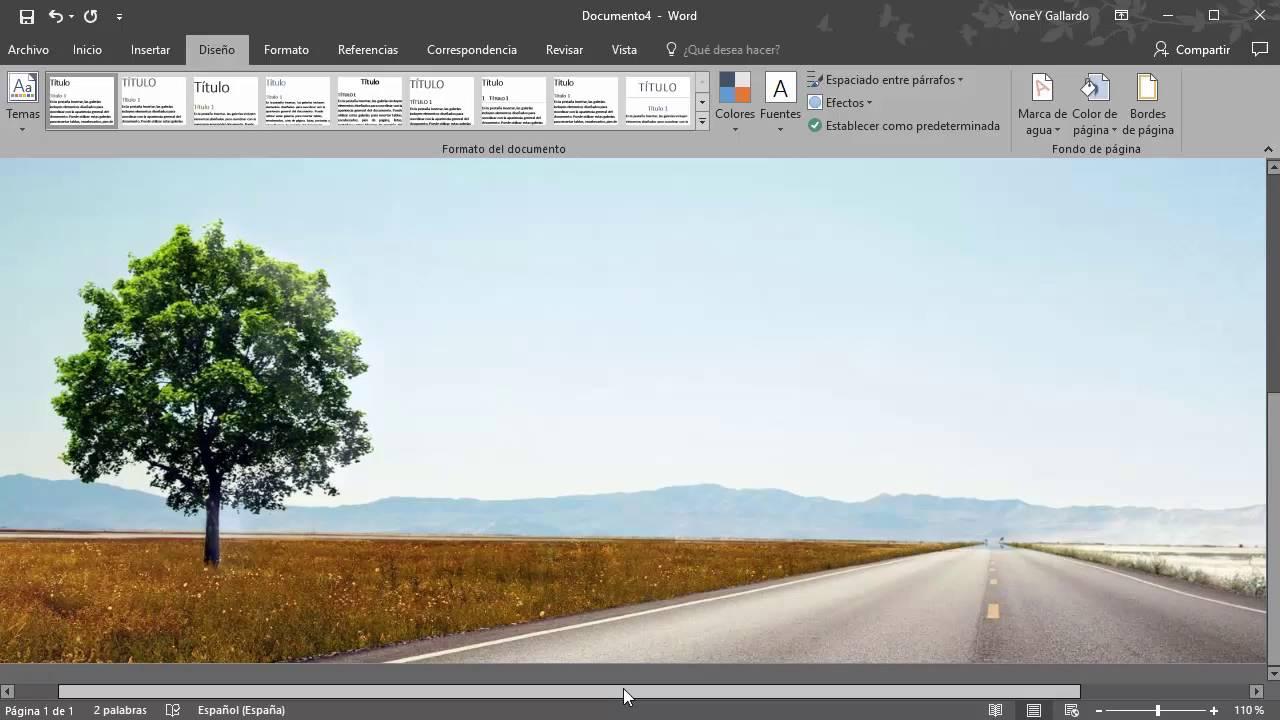Switch to the Revisar tab
Viewport: 1280px width, 720px height.
564,50
